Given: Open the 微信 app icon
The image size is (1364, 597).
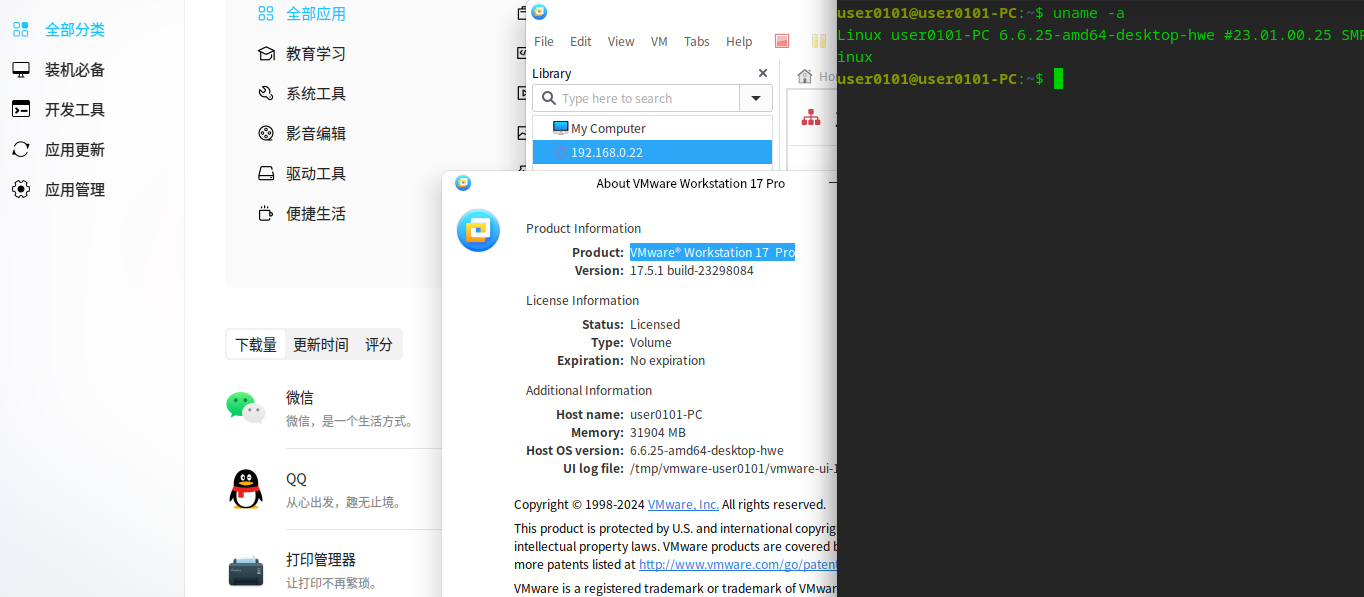Looking at the screenshot, I should tap(246, 407).
